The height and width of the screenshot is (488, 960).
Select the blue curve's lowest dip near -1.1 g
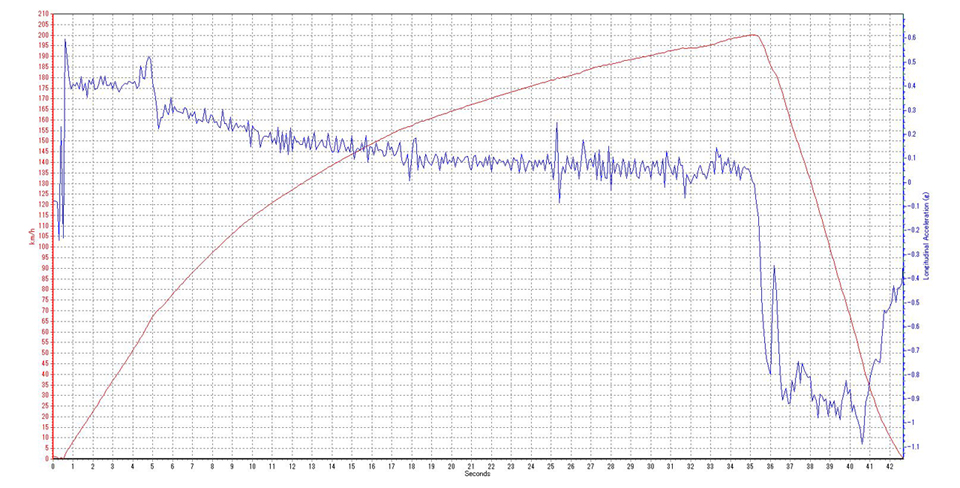[x=862, y=443]
